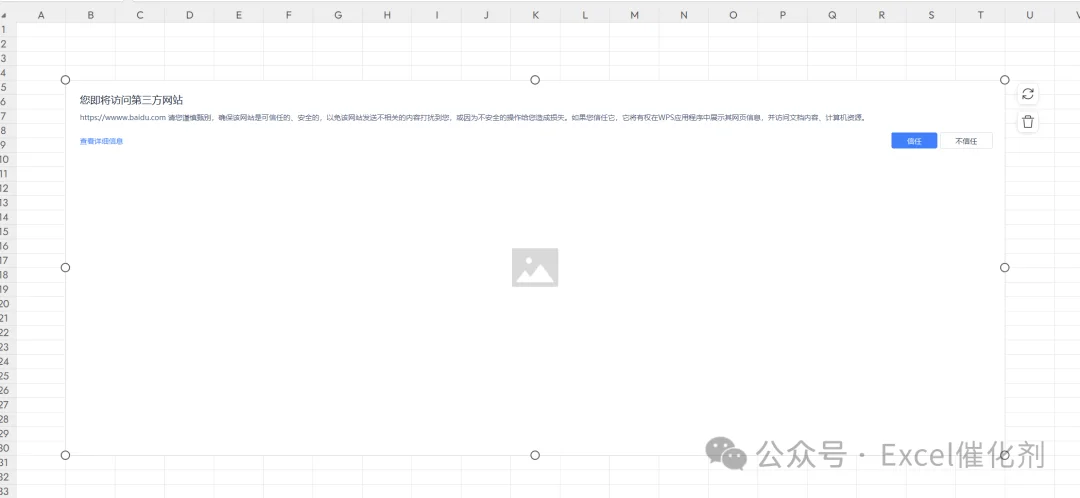Select row 22 header

click(8, 333)
